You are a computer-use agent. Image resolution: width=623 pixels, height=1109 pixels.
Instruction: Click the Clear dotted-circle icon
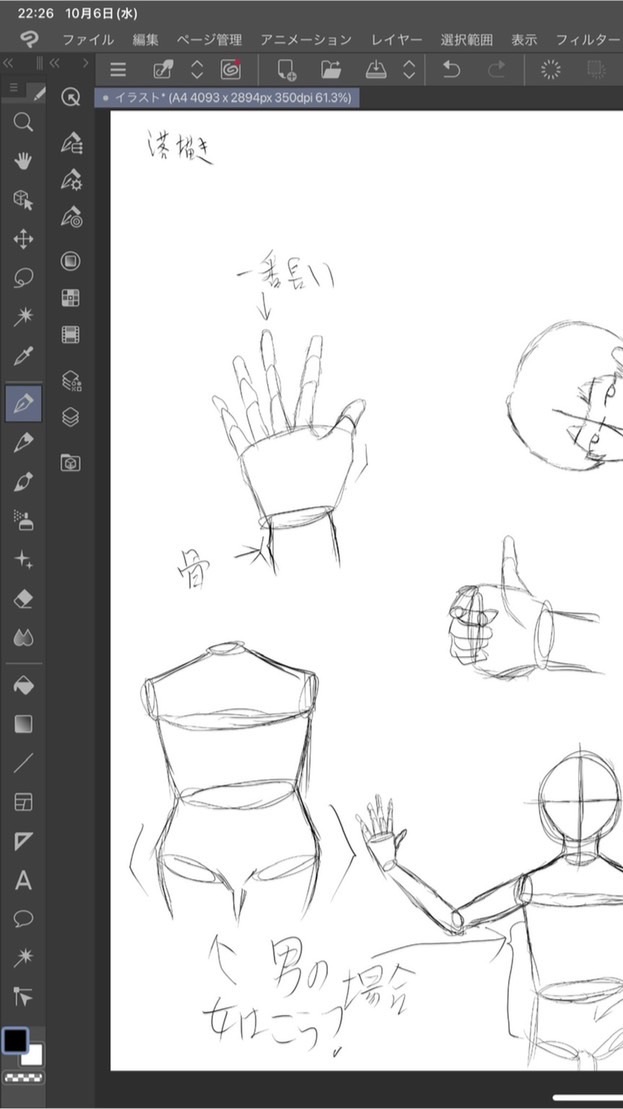(550, 69)
